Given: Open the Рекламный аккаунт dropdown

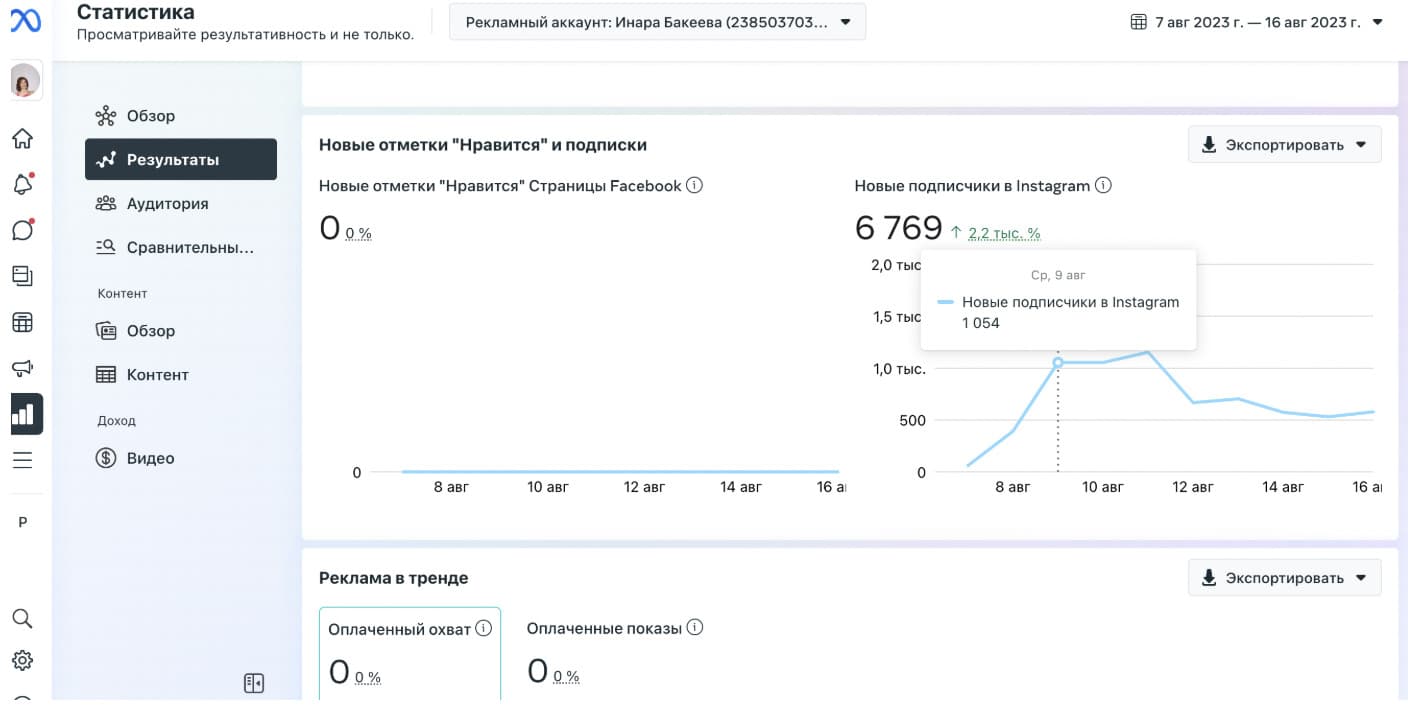Looking at the screenshot, I should [657, 21].
